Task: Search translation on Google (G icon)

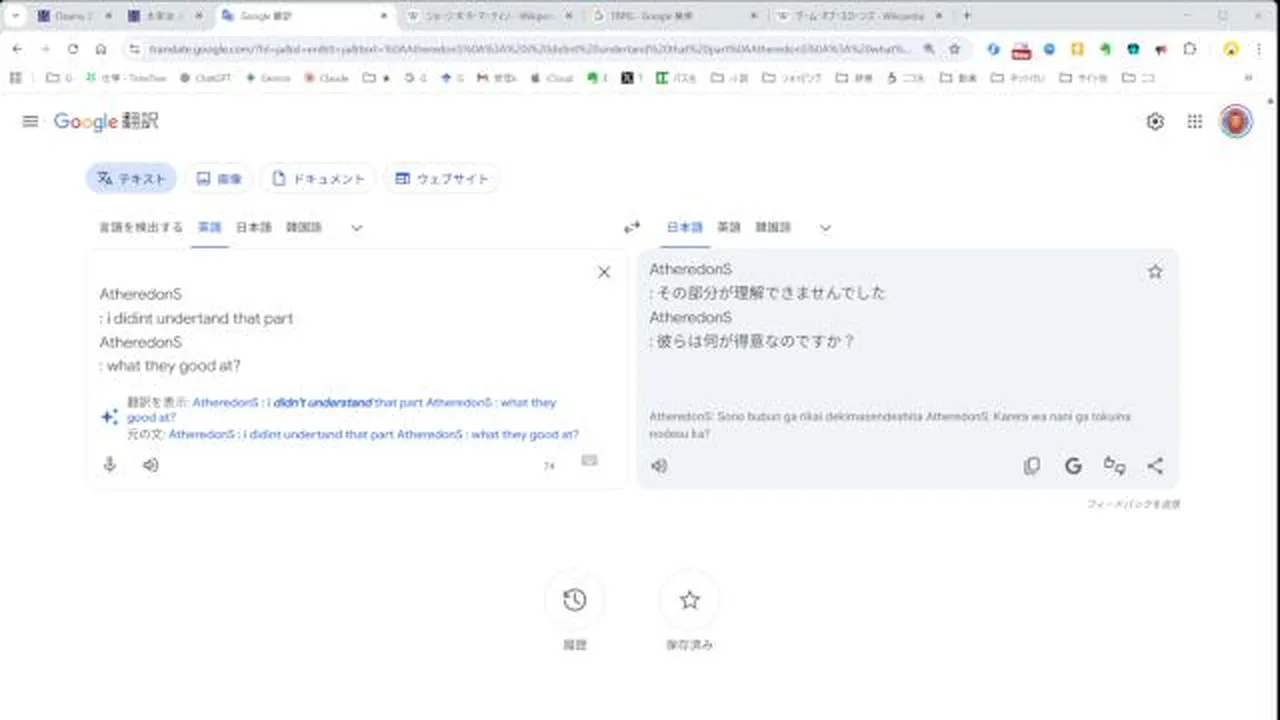Action: [1073, 466]
